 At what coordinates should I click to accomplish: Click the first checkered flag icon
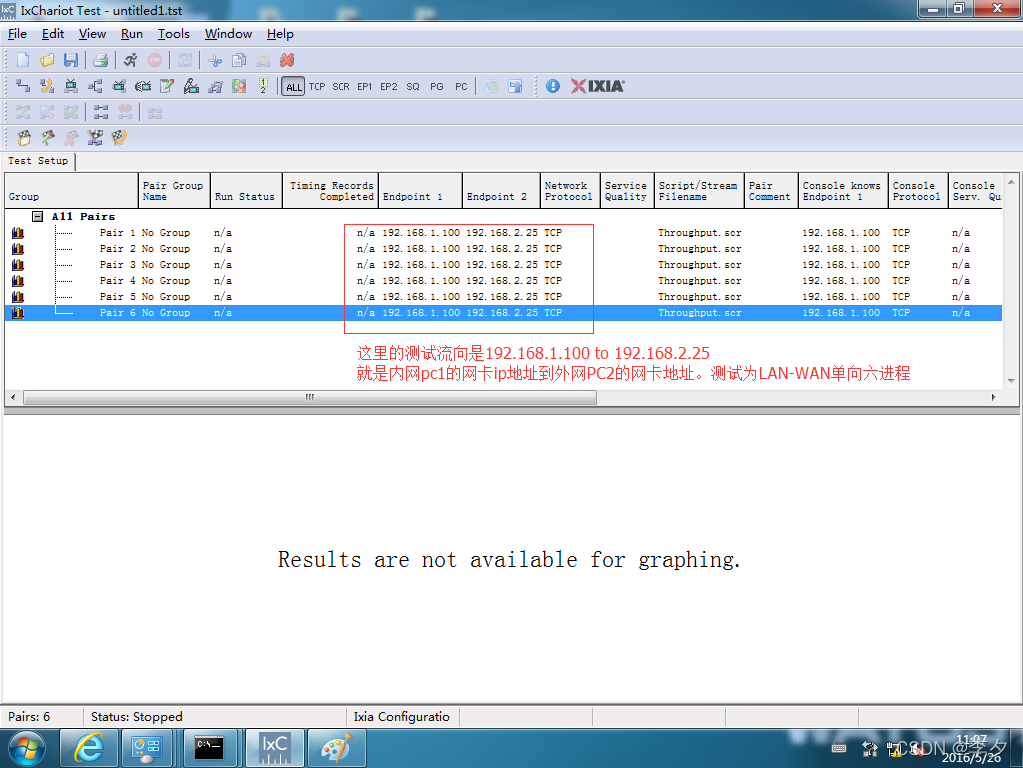(24, 138)
